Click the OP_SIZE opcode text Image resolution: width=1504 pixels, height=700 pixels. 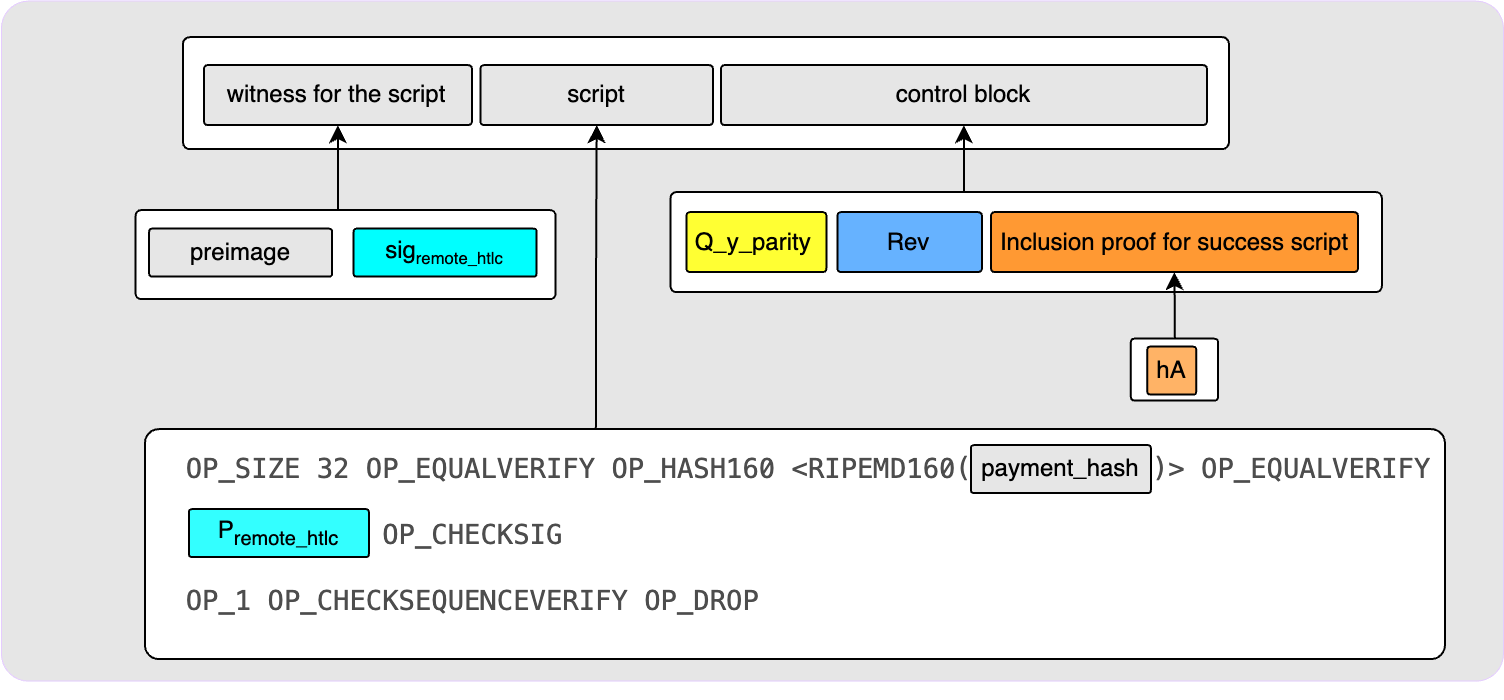coord(242,469)
